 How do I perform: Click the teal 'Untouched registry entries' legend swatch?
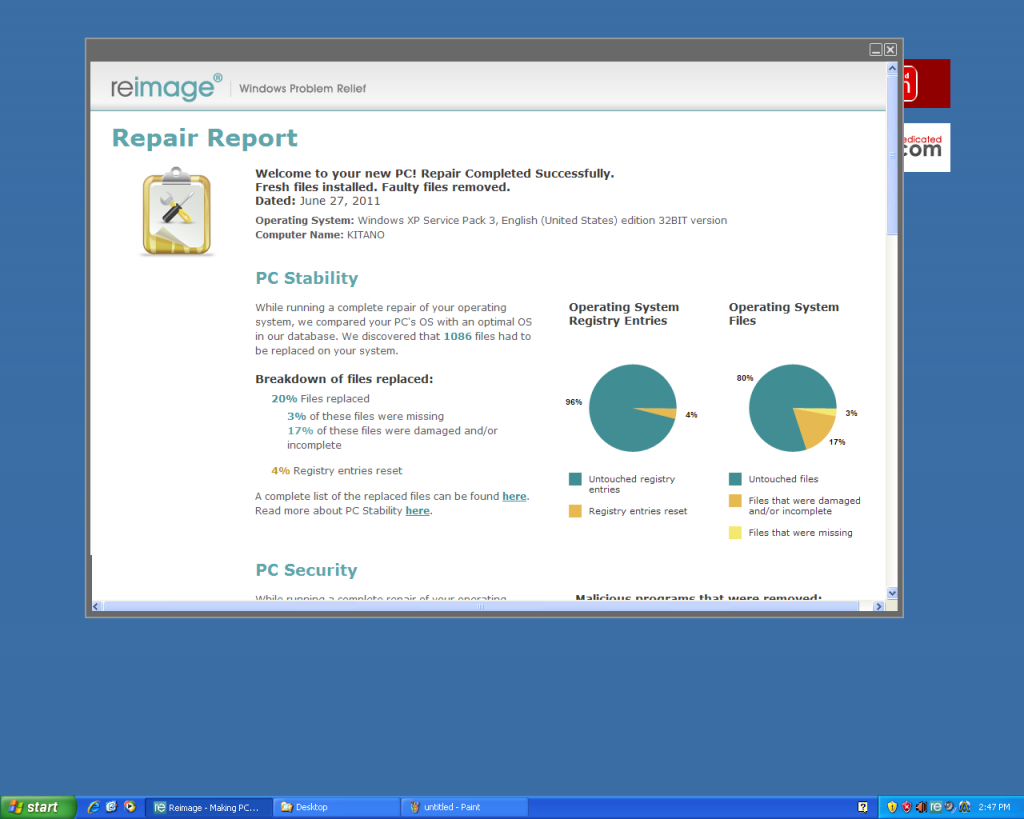point(575,479)
